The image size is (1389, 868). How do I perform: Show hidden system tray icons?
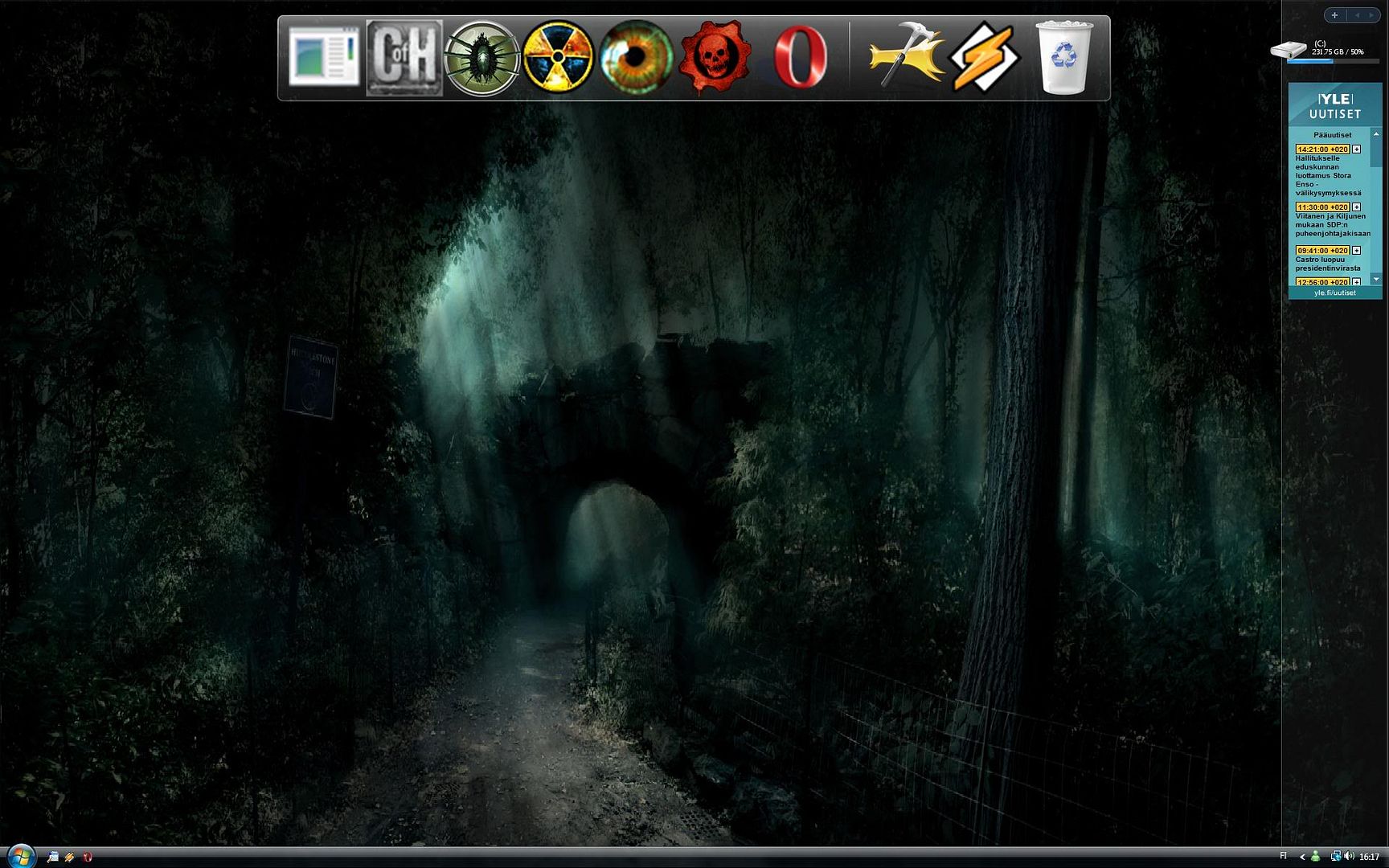(x=1302, y=857)
